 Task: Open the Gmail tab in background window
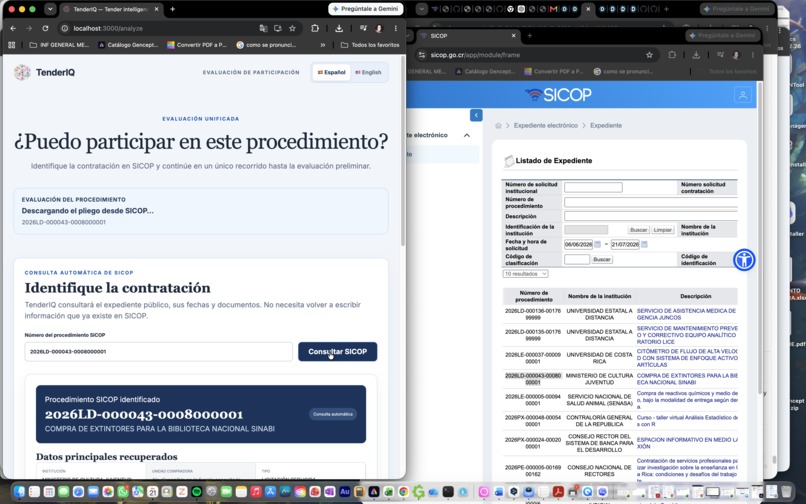[x=553, y=9]
